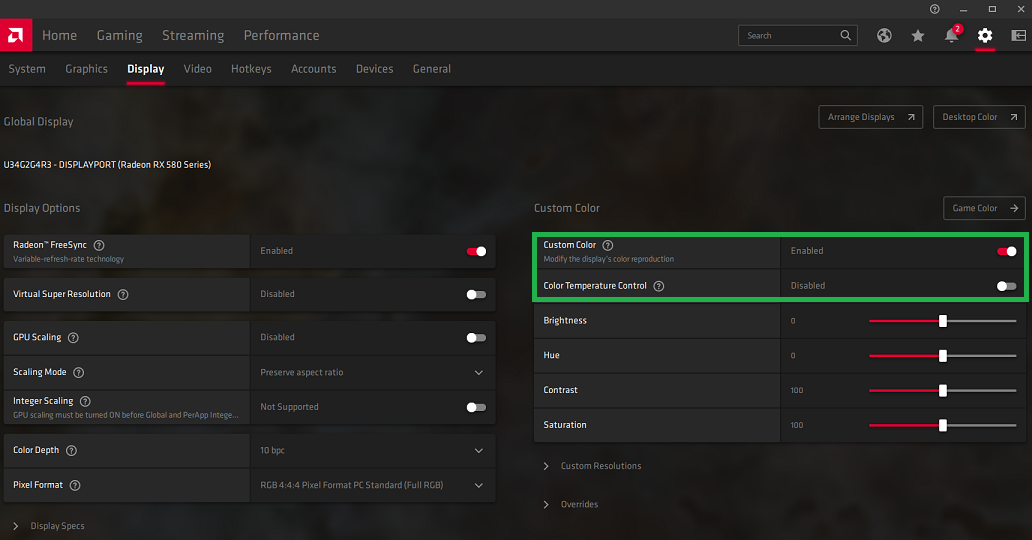The height and width of the screenshot is (540, 1032).
Task: Click search magnifier icon
Action: pyautogui.click(x=846, y=35)
